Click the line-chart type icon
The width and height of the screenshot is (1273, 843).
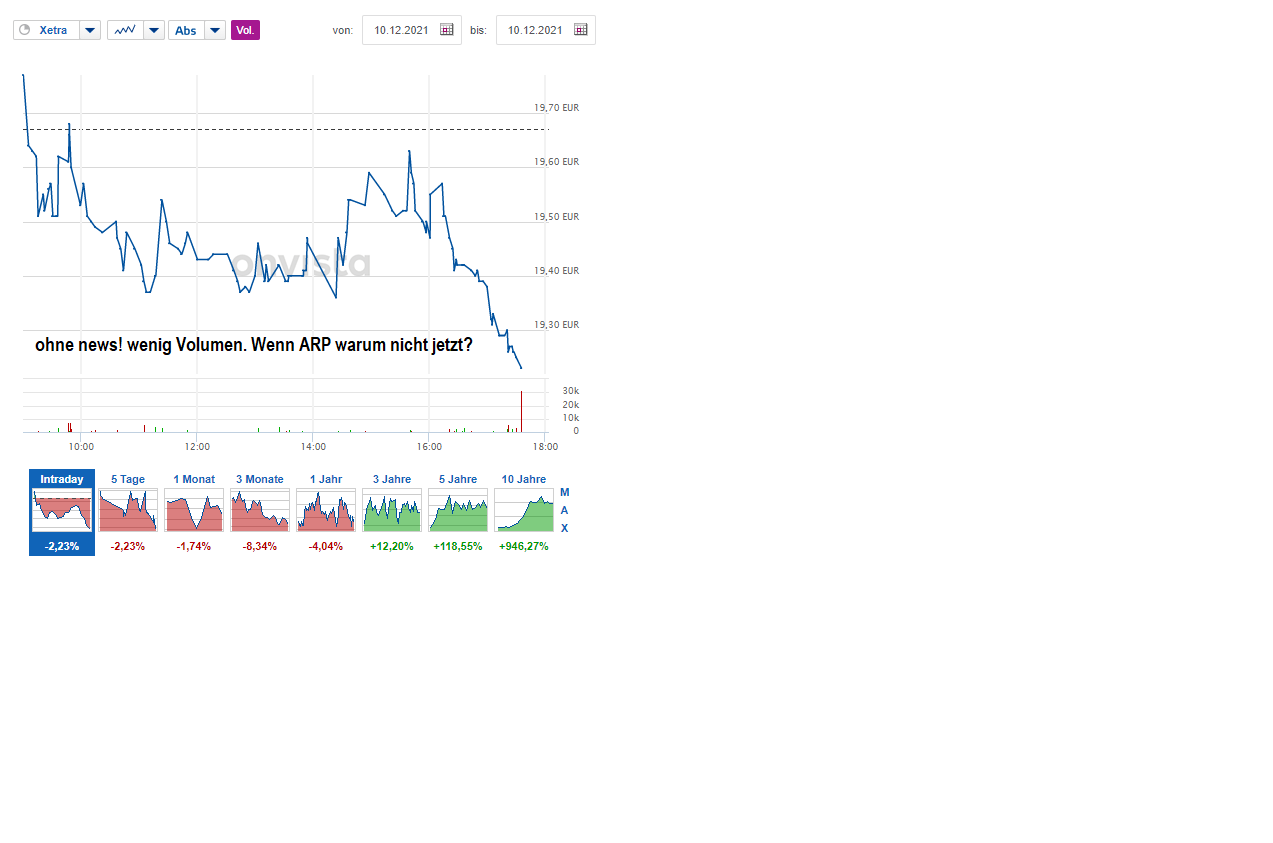tap(124, 29)
